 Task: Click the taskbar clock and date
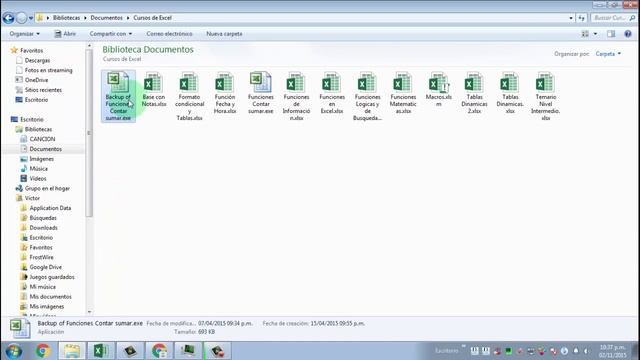[612, 351]
